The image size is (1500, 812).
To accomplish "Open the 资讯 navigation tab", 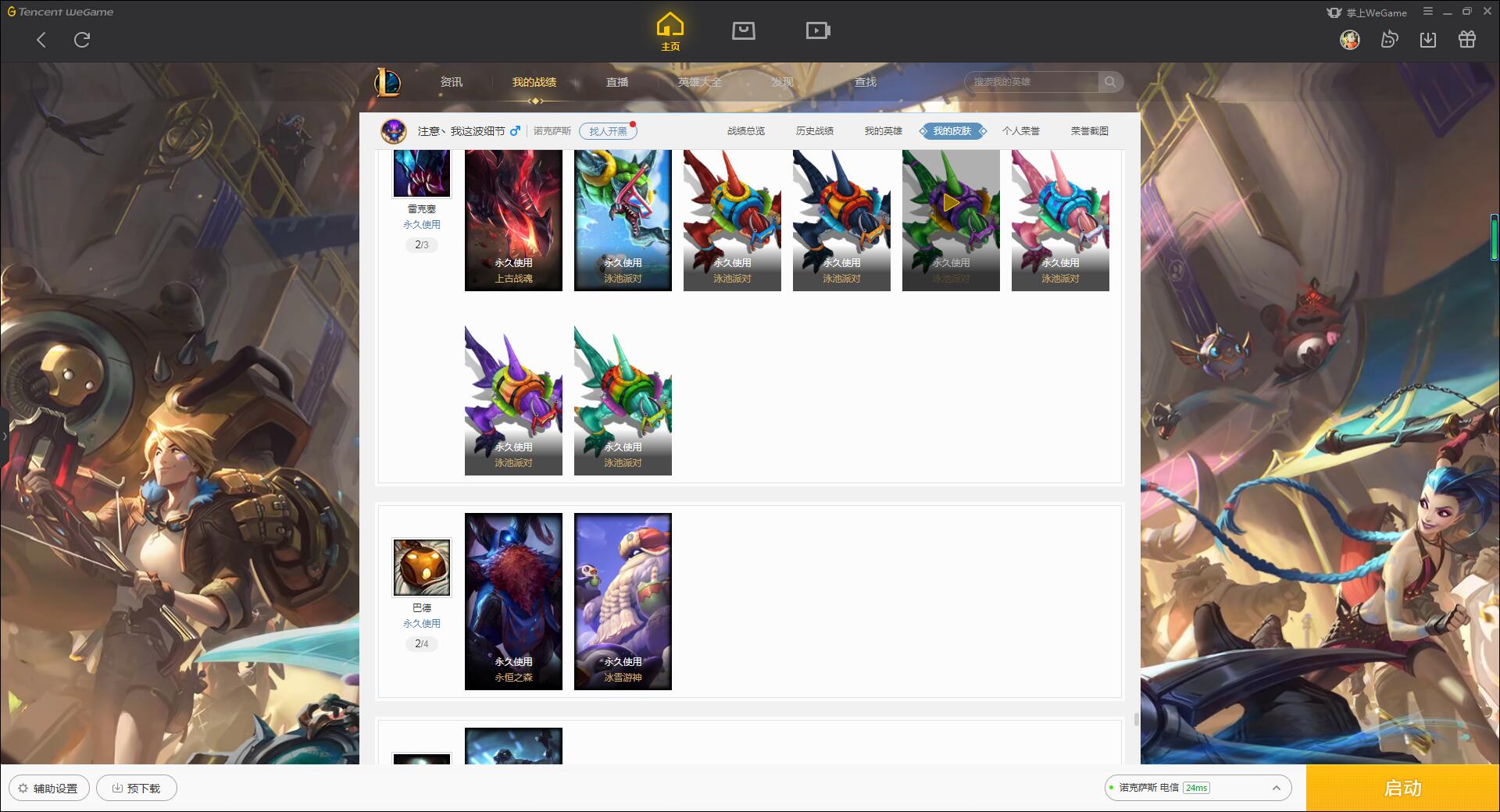I will pyautogui.click(x=452, y=82).
